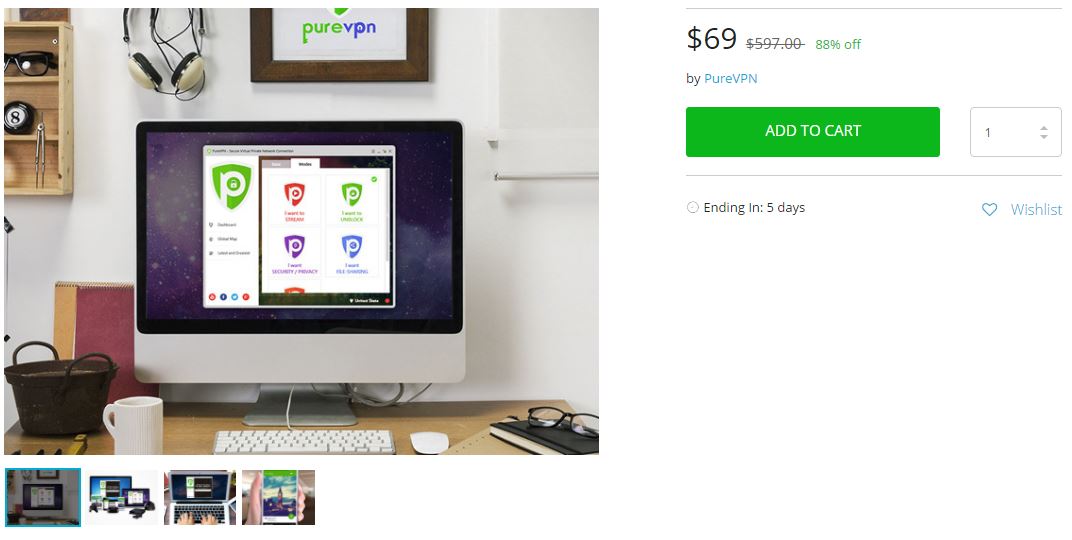Open Dashboard in the VPN sidebar

(x=223, y=225)
